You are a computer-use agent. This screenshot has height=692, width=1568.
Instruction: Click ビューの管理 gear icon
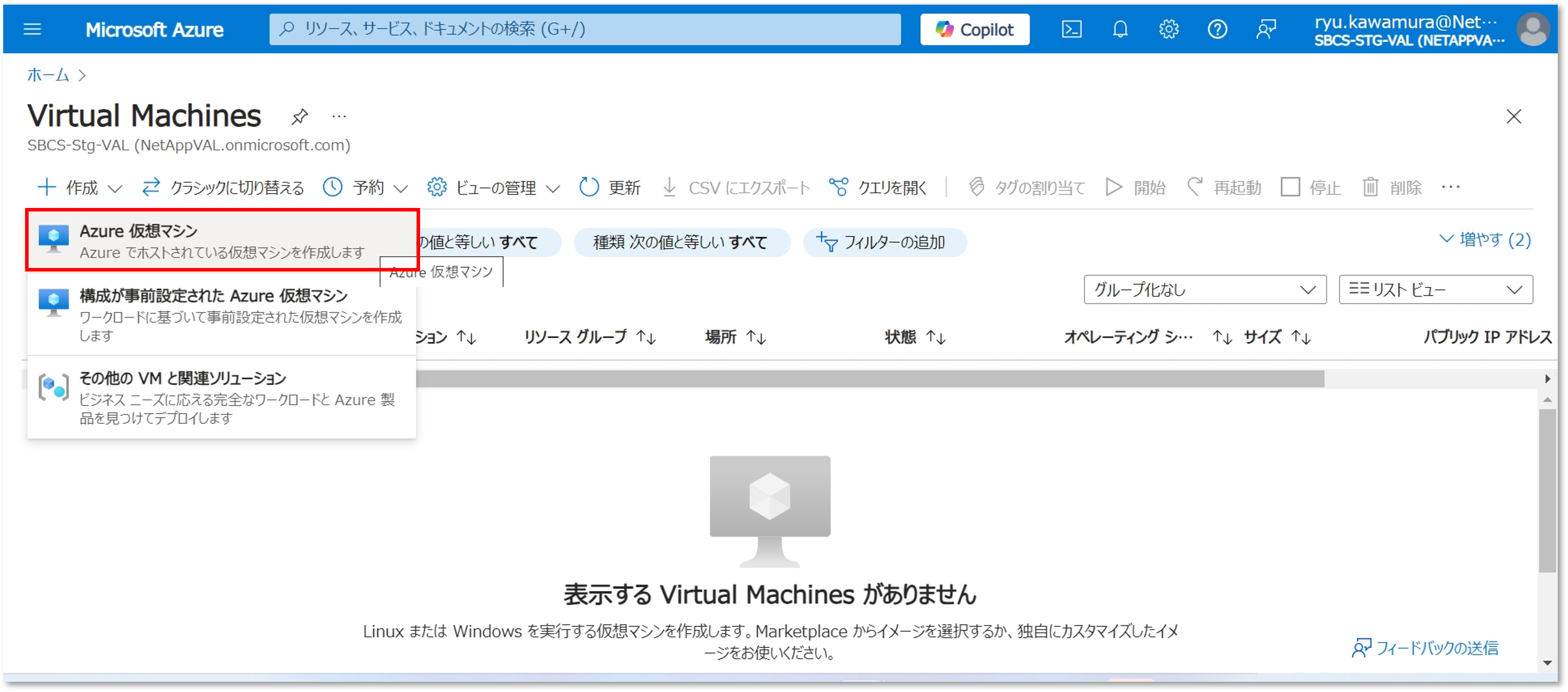(x=436, y=187)
